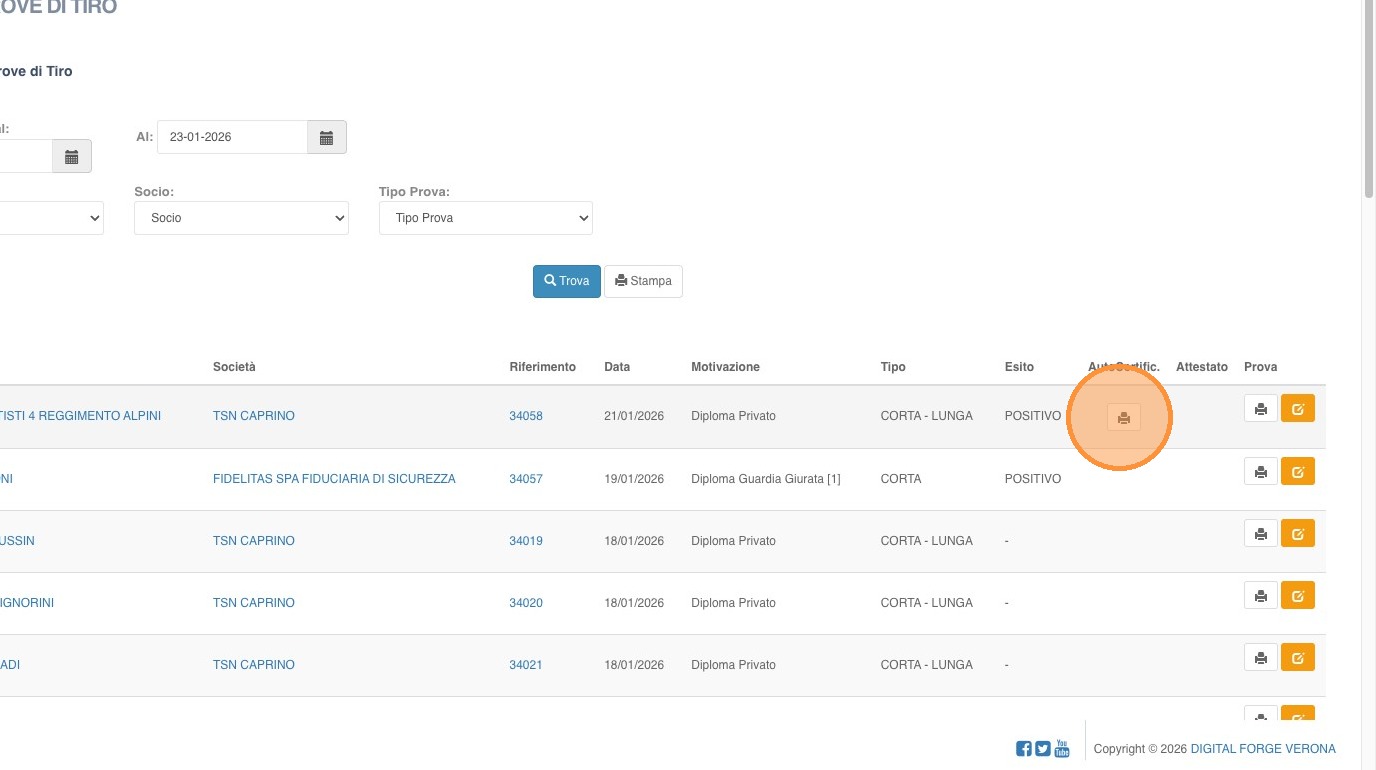
Task: Select the date cell 21/01/2026
Action: [634, 416]
